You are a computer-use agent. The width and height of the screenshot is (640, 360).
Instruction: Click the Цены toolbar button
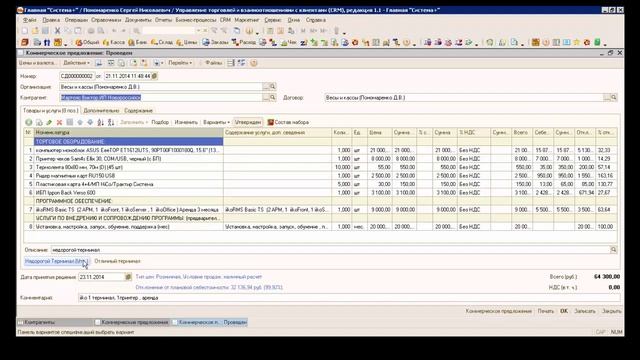pyautogui.click(x=187, y=42)
